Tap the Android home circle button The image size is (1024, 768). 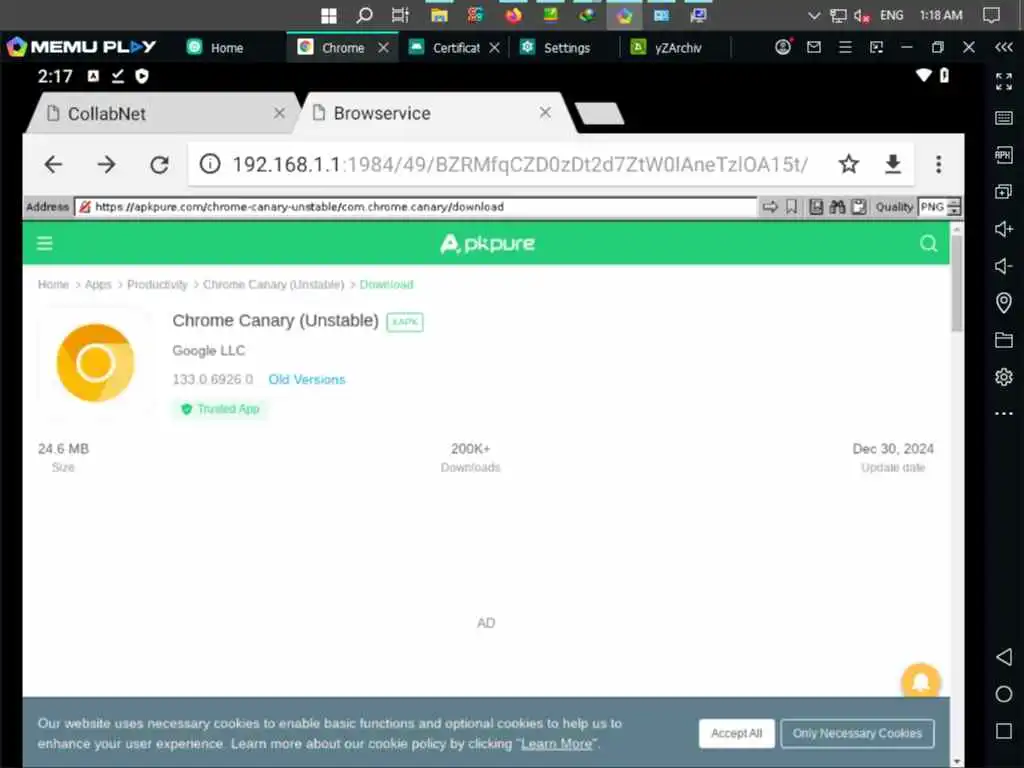1004,694
